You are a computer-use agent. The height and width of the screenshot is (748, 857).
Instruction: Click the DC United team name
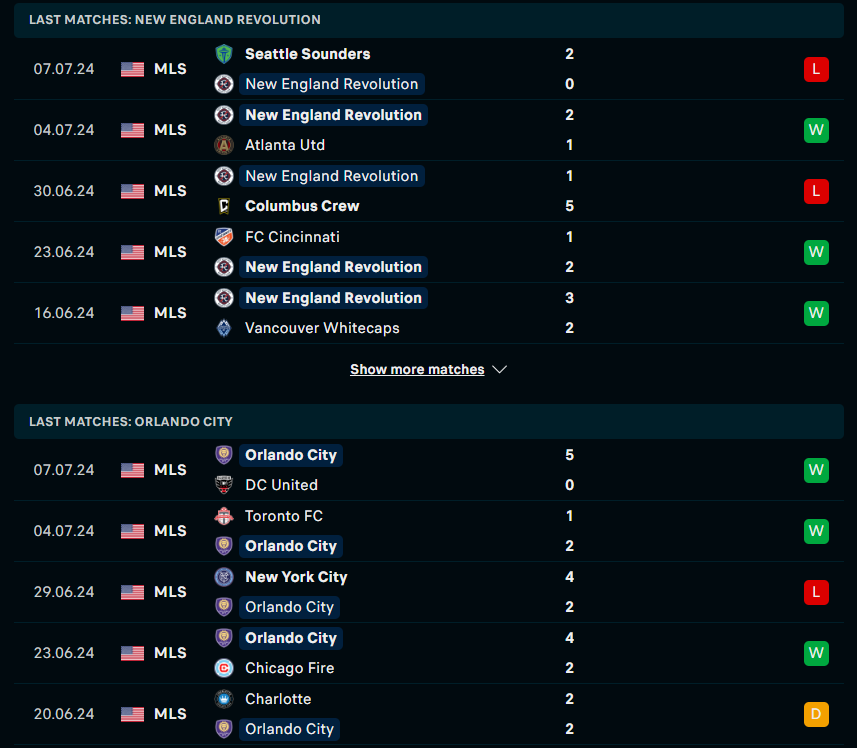pos(281,485)
